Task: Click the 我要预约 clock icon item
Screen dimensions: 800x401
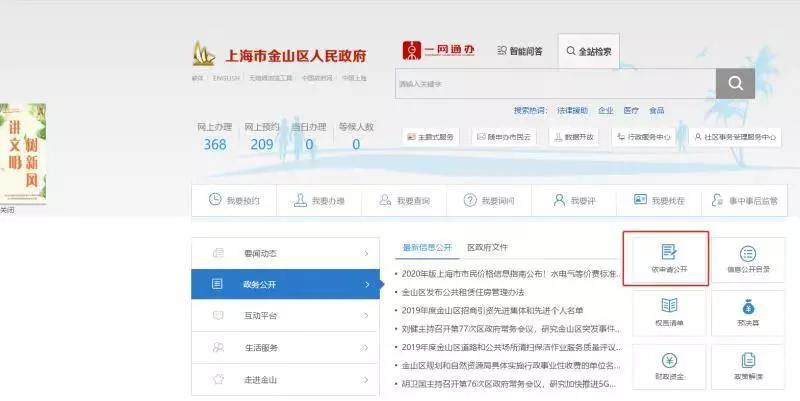Action: [233, 200]
